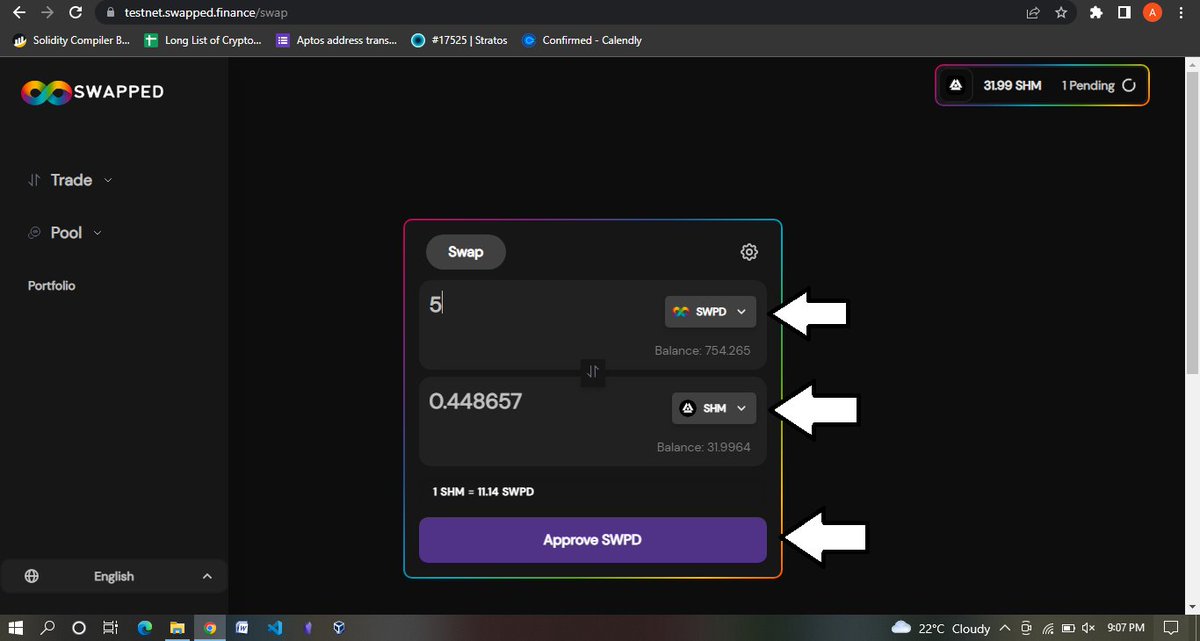Open Aptos address trans bookmark

click(x=336, y=40)
